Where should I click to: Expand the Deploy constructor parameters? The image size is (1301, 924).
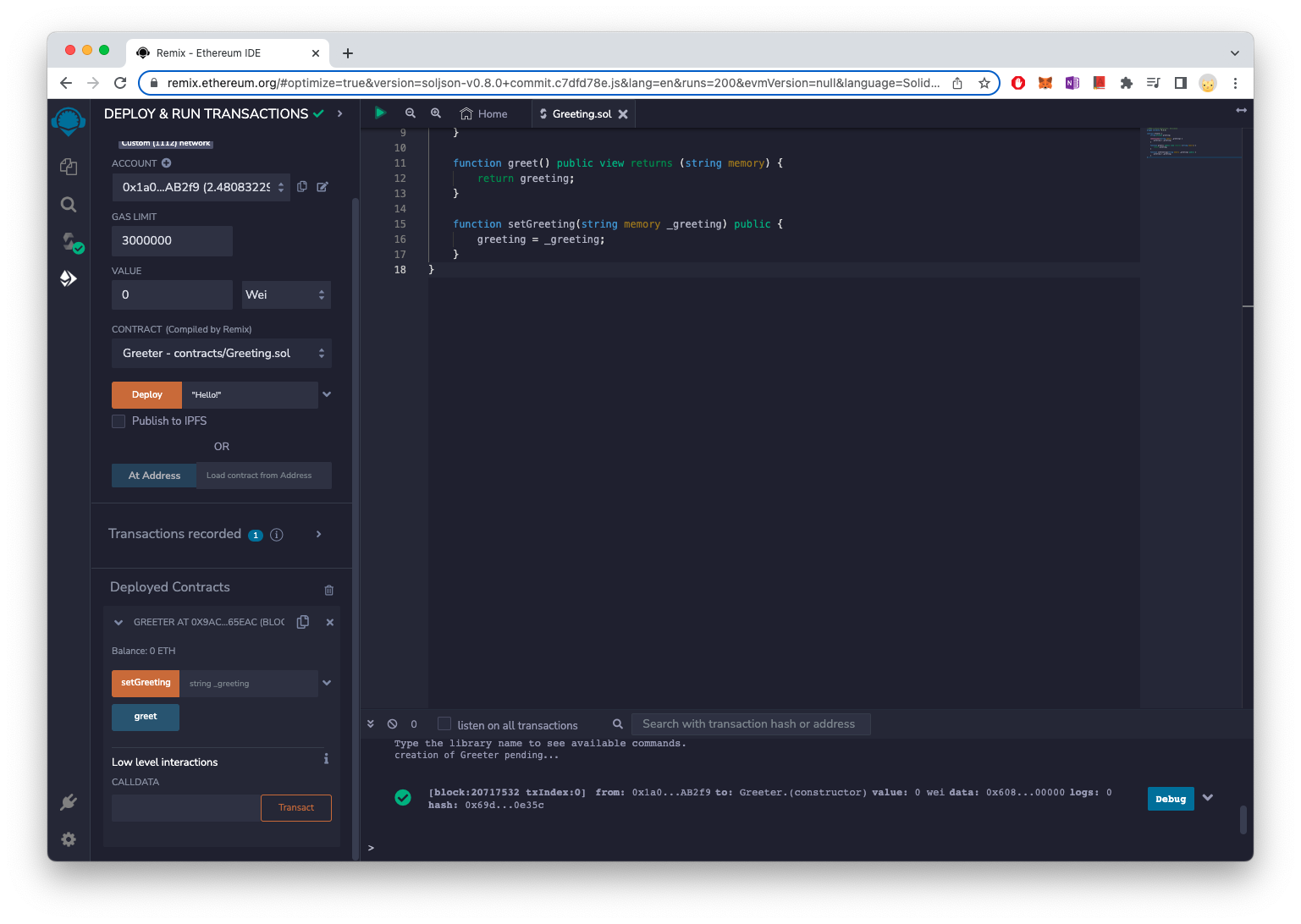(327, 394)
